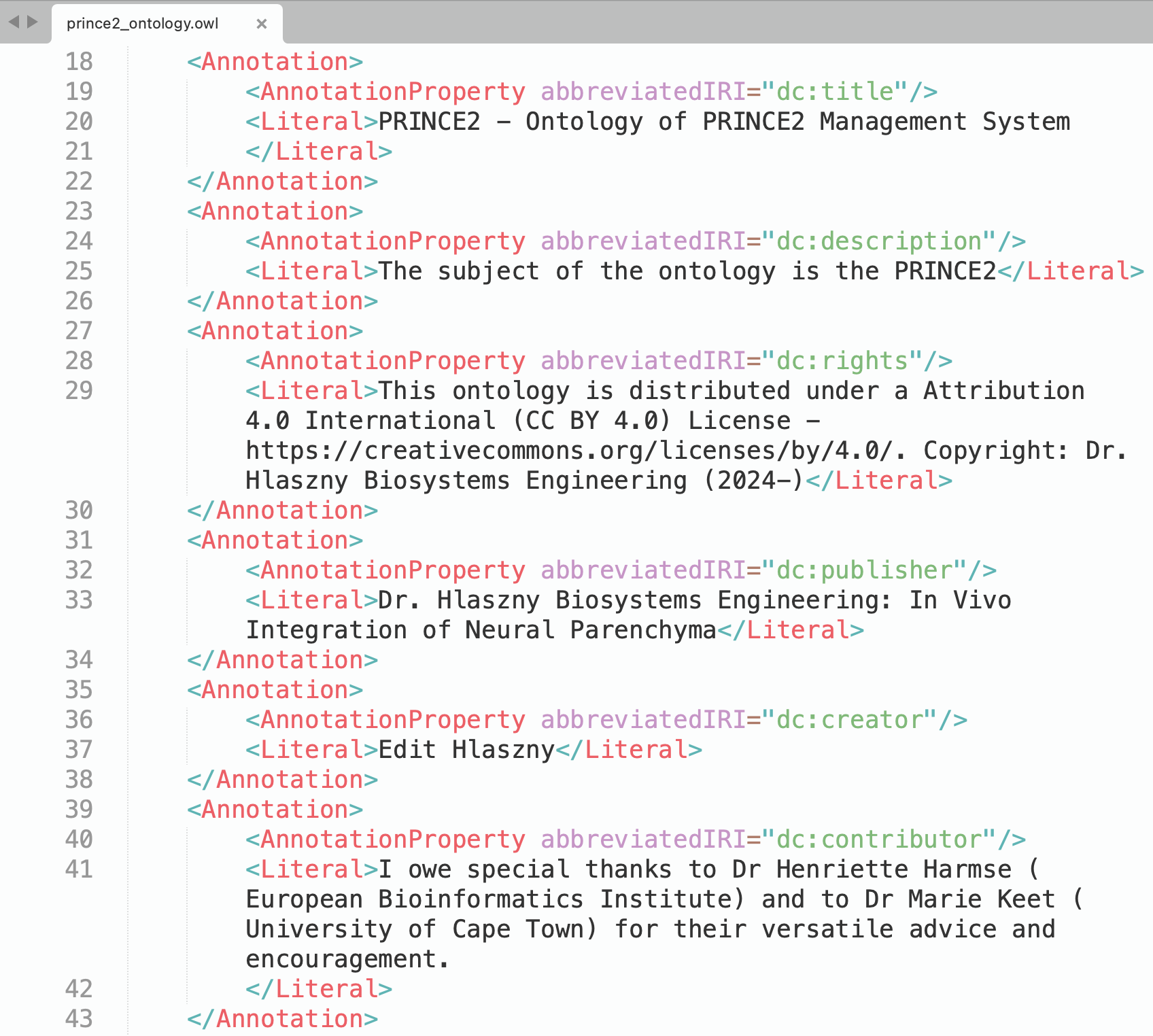The image size is (1153, 1036).
Task: Click the closing Annotation tag on line 43
Action: click(282, 1019)
